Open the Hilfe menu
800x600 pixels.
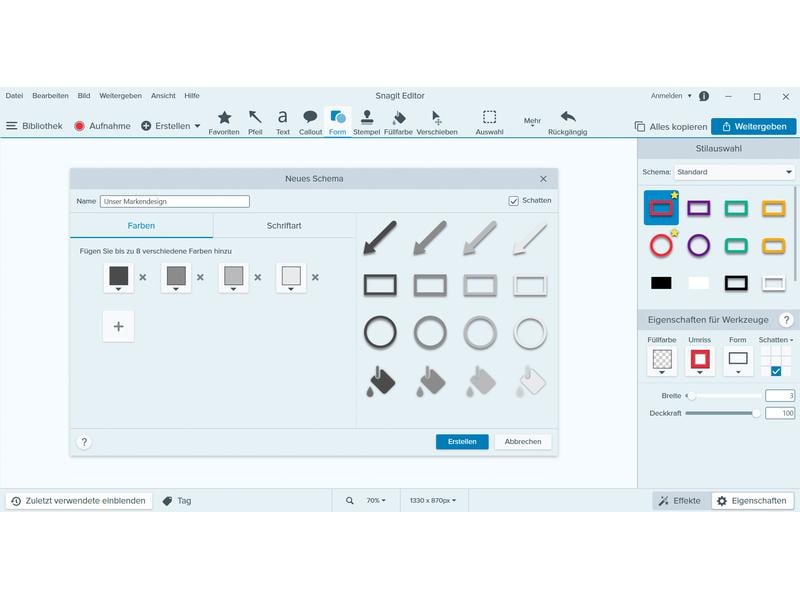click(x=192, y=96)
